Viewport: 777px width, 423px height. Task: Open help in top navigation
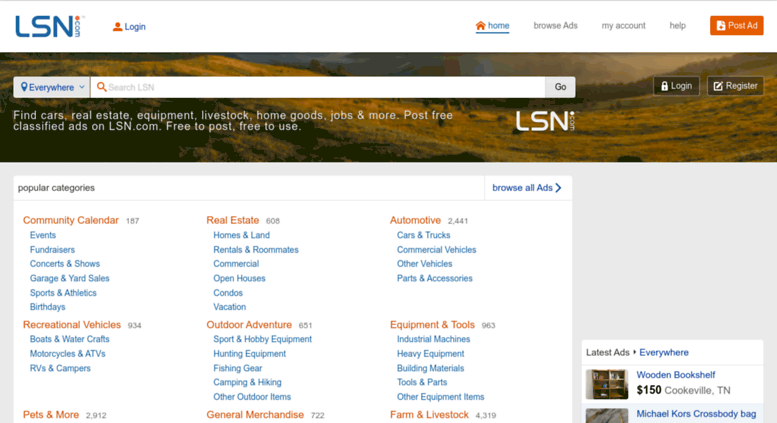point(677,26)
